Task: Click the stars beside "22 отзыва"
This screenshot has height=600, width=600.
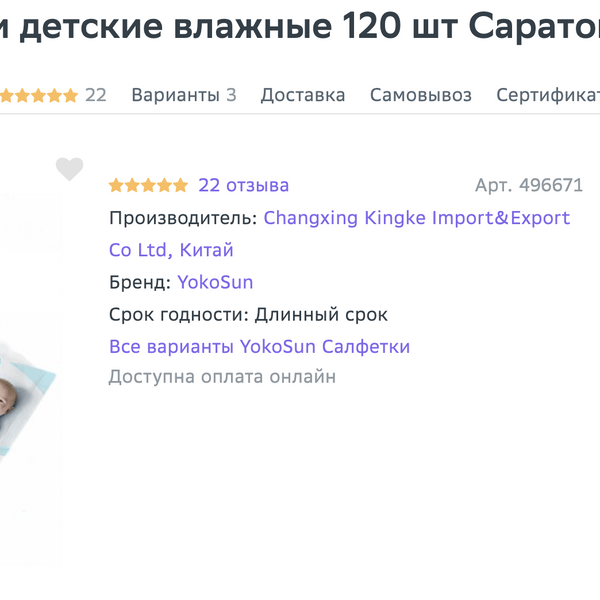Action: 148,185
